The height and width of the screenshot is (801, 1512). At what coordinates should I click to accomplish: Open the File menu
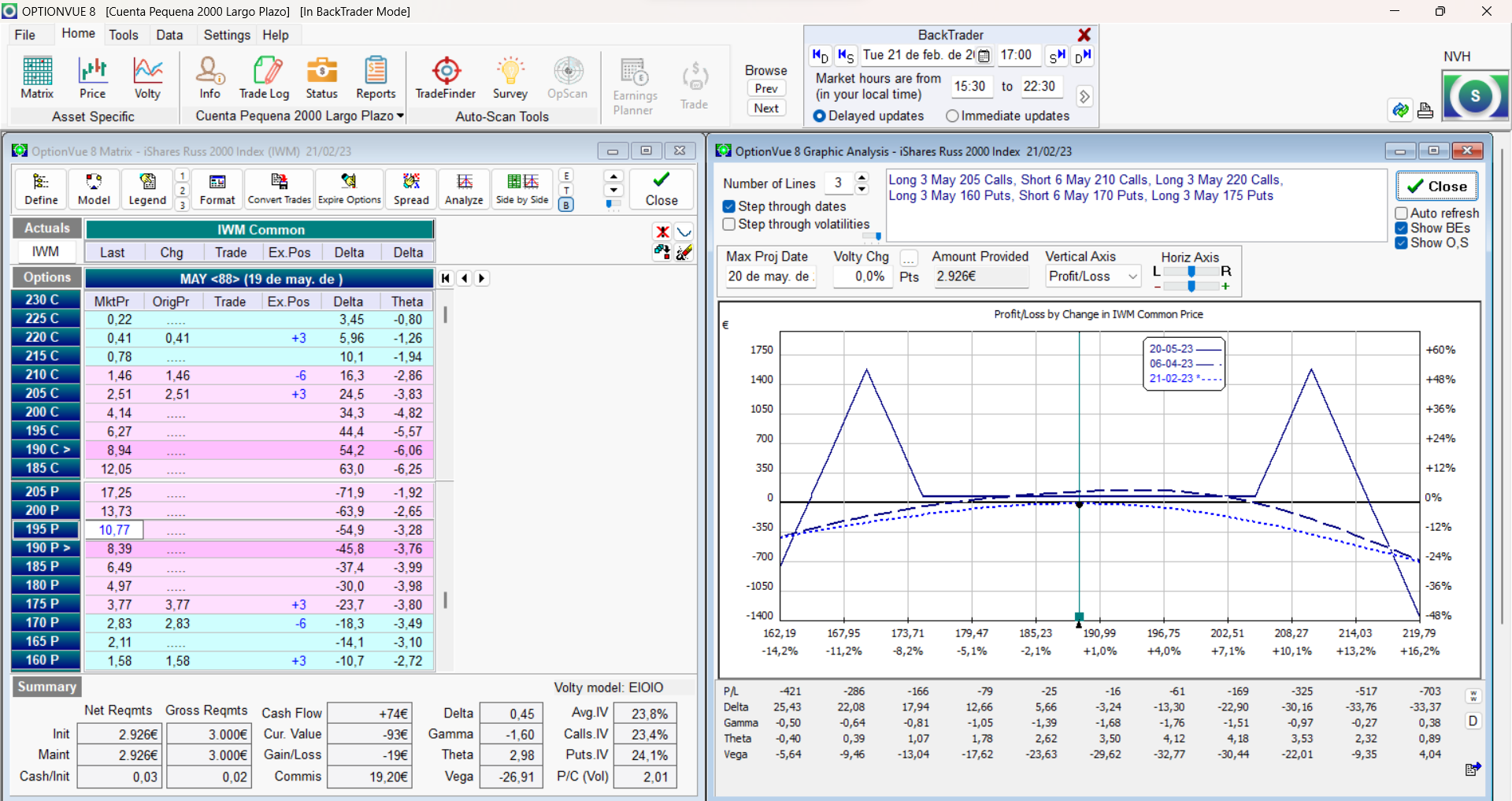pos(25,35)
